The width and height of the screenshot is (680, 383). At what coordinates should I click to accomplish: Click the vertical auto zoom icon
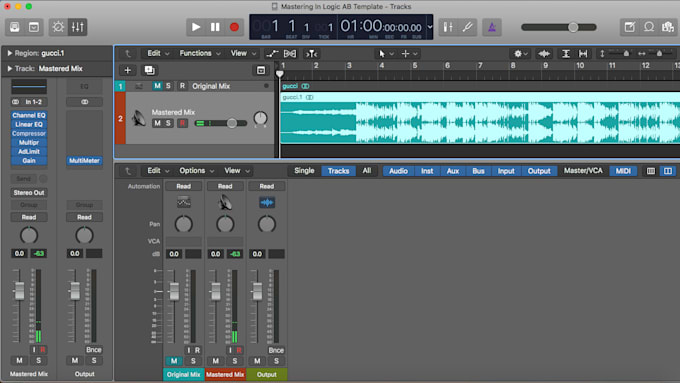pyautogui.click(x=566, y=53)
